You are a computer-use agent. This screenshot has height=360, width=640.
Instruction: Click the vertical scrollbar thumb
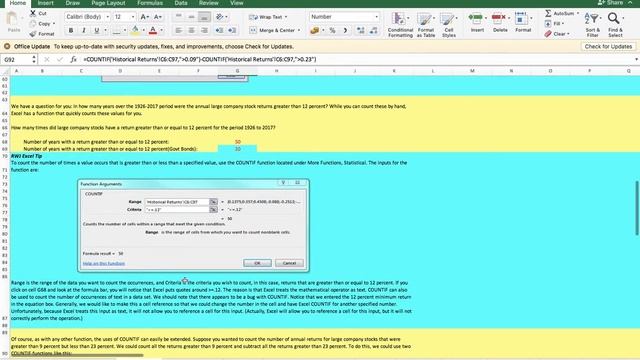(637, 208)
